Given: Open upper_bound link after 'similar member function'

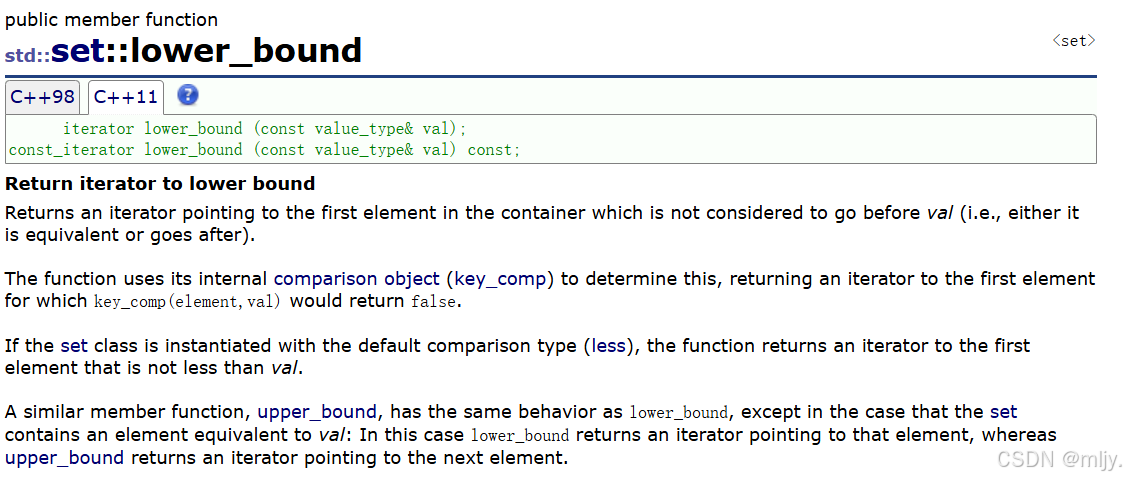Looking at the screenshot, I should [x=317, y=412].
